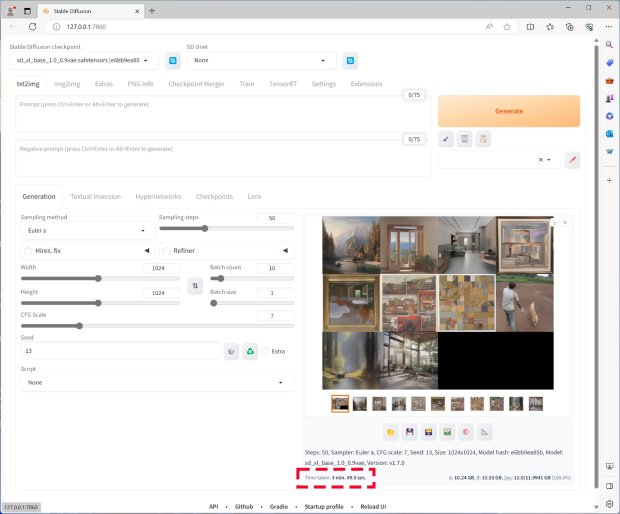This screenshot has width=620, height=514.
Task: Open Edge sidebar settings gear
Action: [609, 503]
